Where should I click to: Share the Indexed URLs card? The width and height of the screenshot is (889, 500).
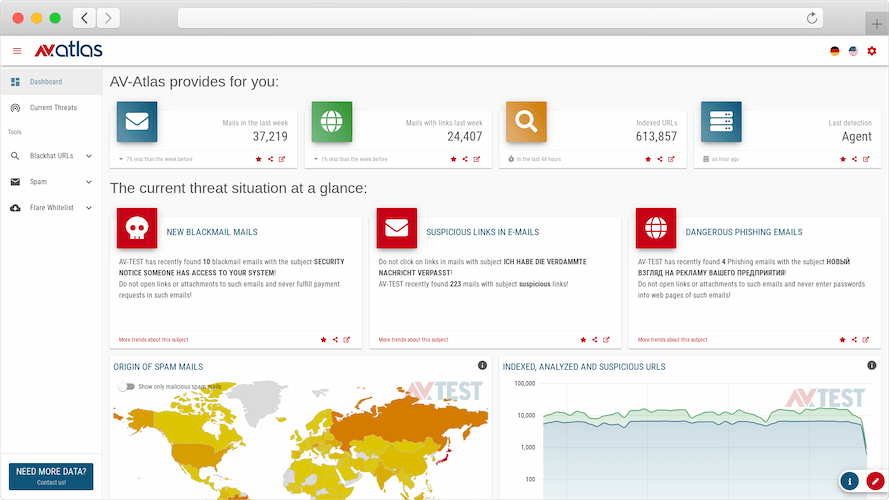click(660, 159)
